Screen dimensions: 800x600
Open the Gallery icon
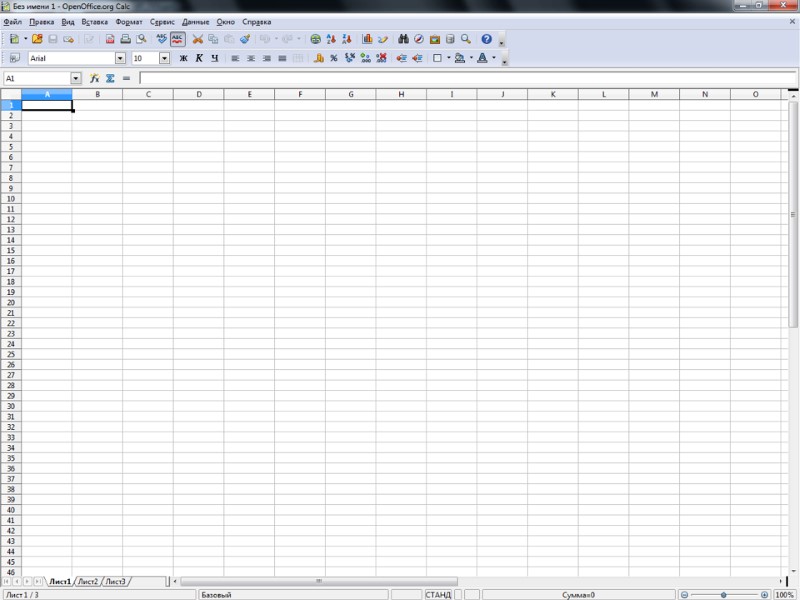[435, 39]
